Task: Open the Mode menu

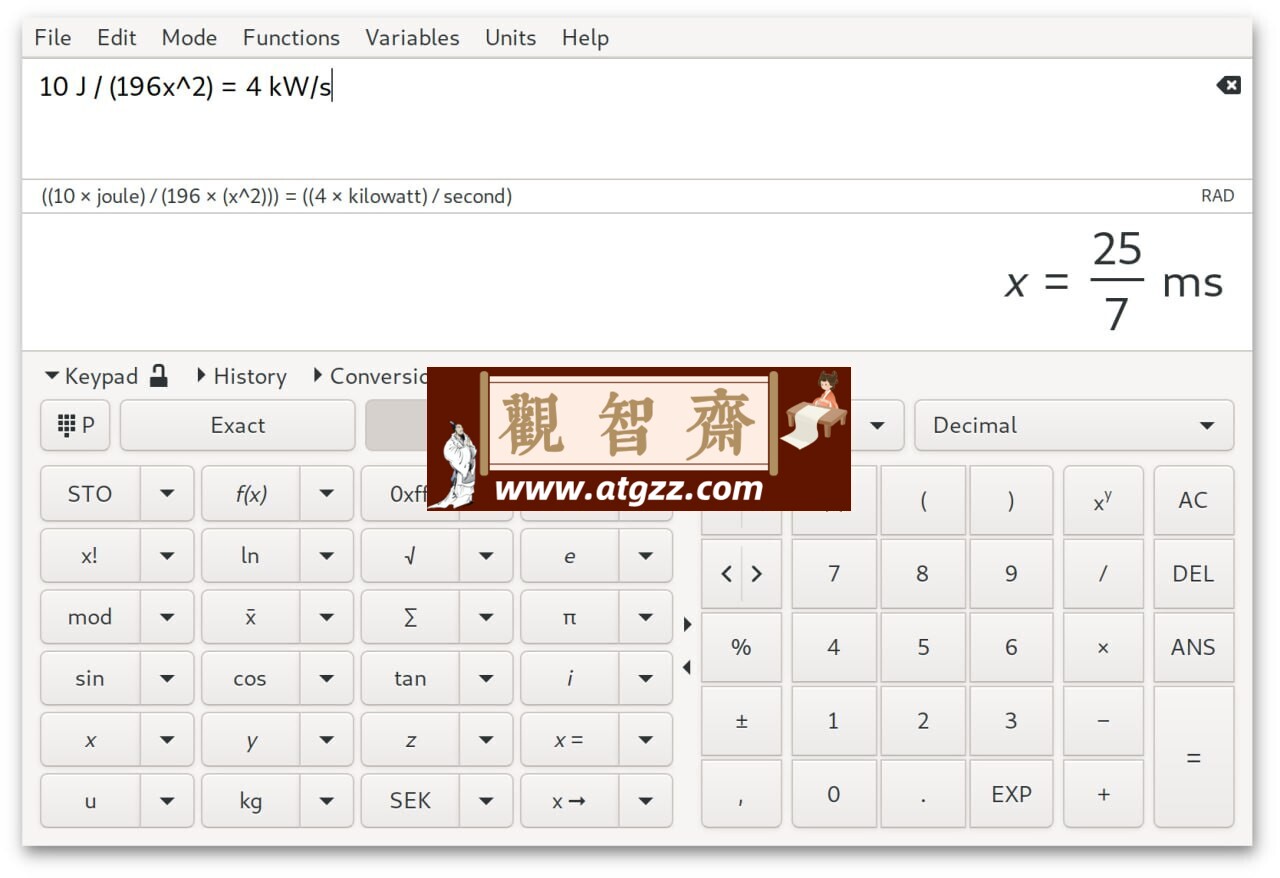Action: (189, 38)
